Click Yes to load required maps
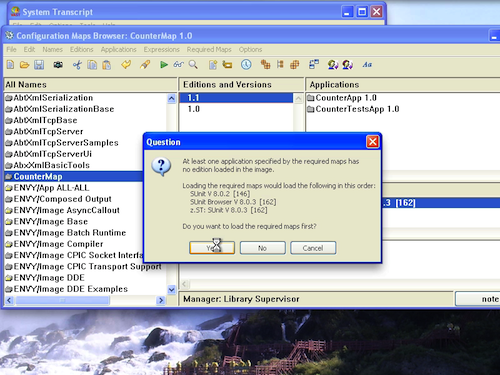Image resolution: width=500 pixels, height=375 pixels. [x=212, y=248]
